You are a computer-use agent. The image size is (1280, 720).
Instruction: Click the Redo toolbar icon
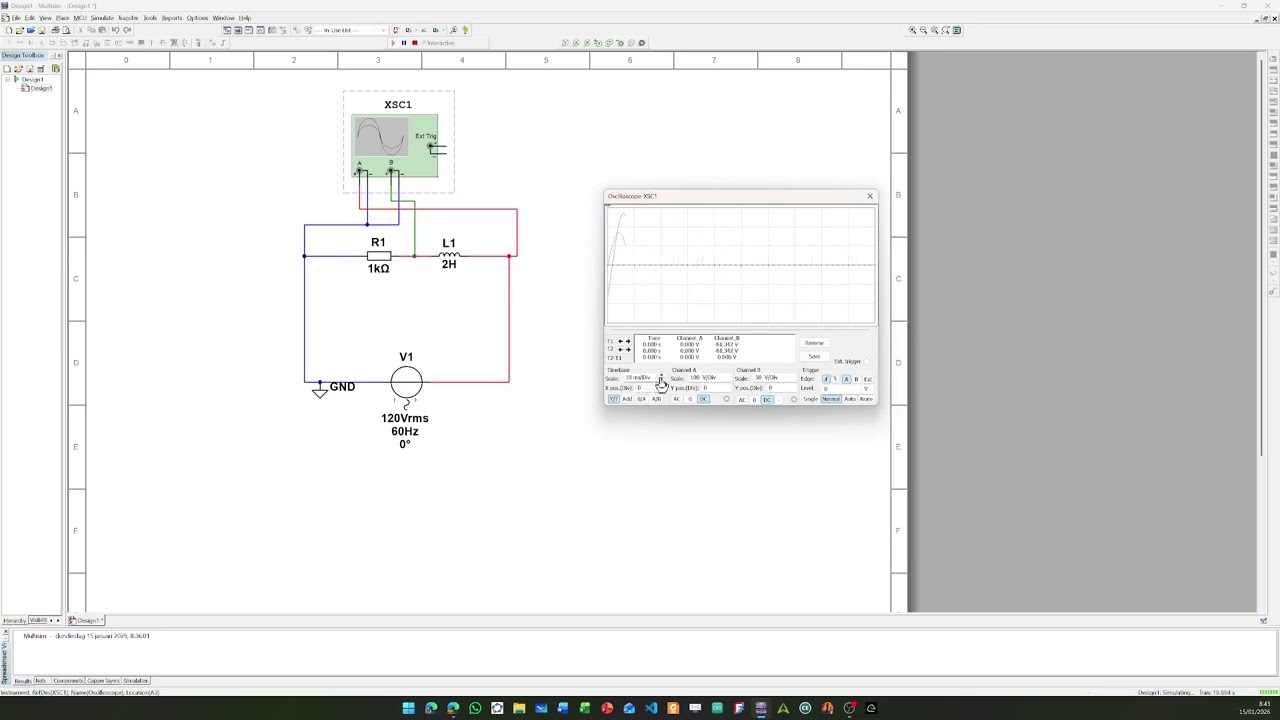point(127,30)
